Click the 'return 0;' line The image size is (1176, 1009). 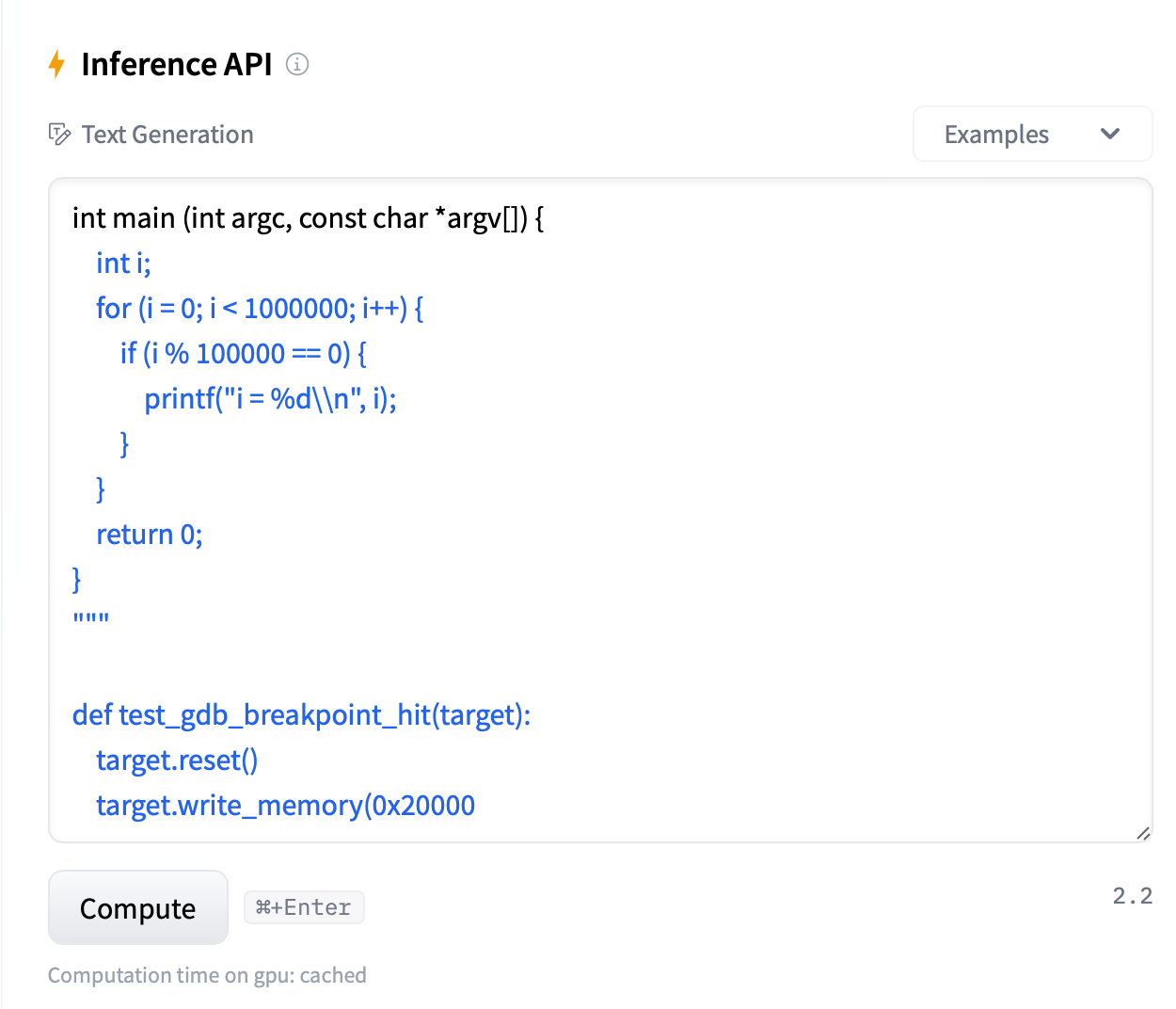150,535
